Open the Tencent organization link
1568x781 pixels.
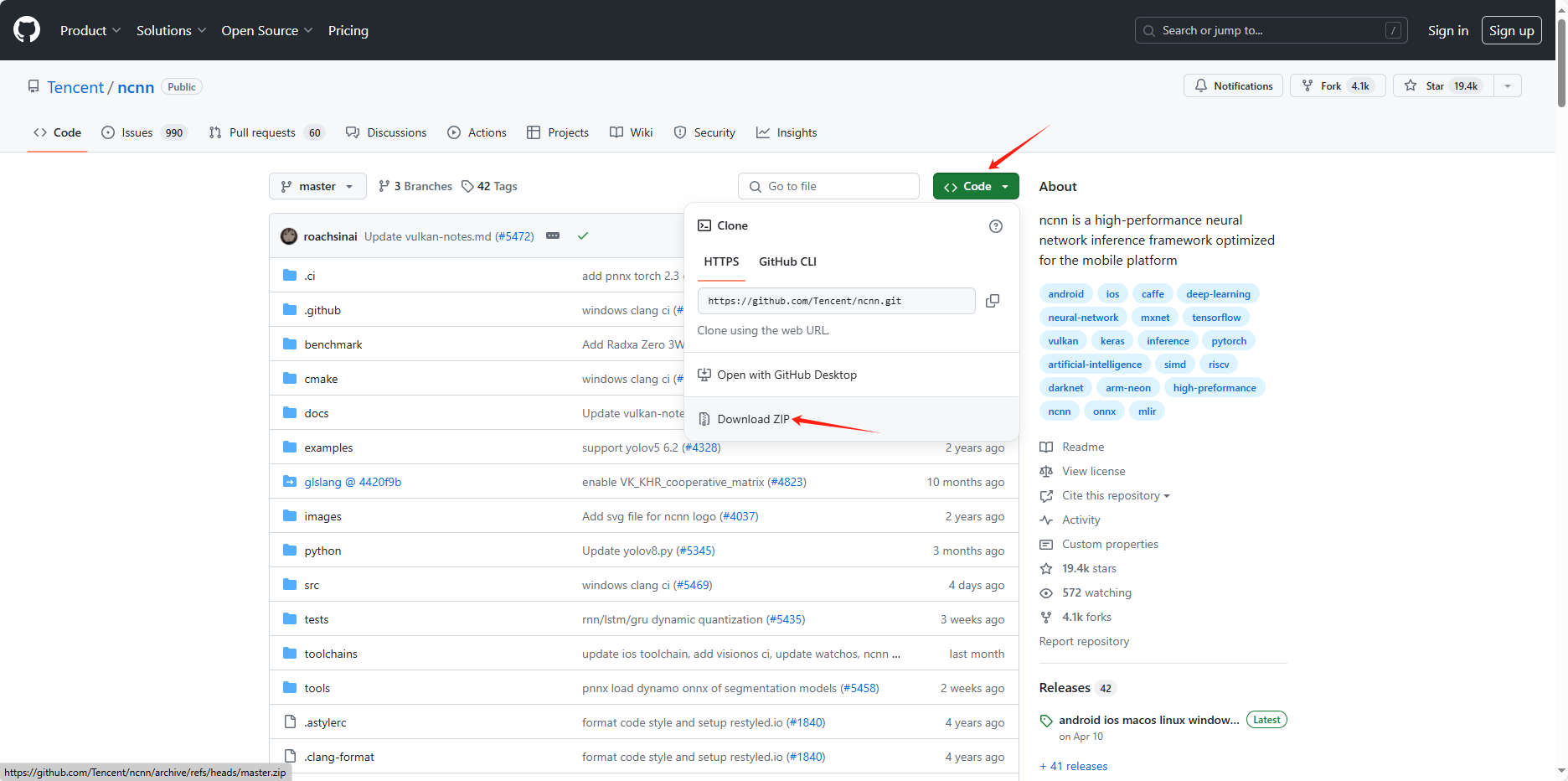pos(75,87)
